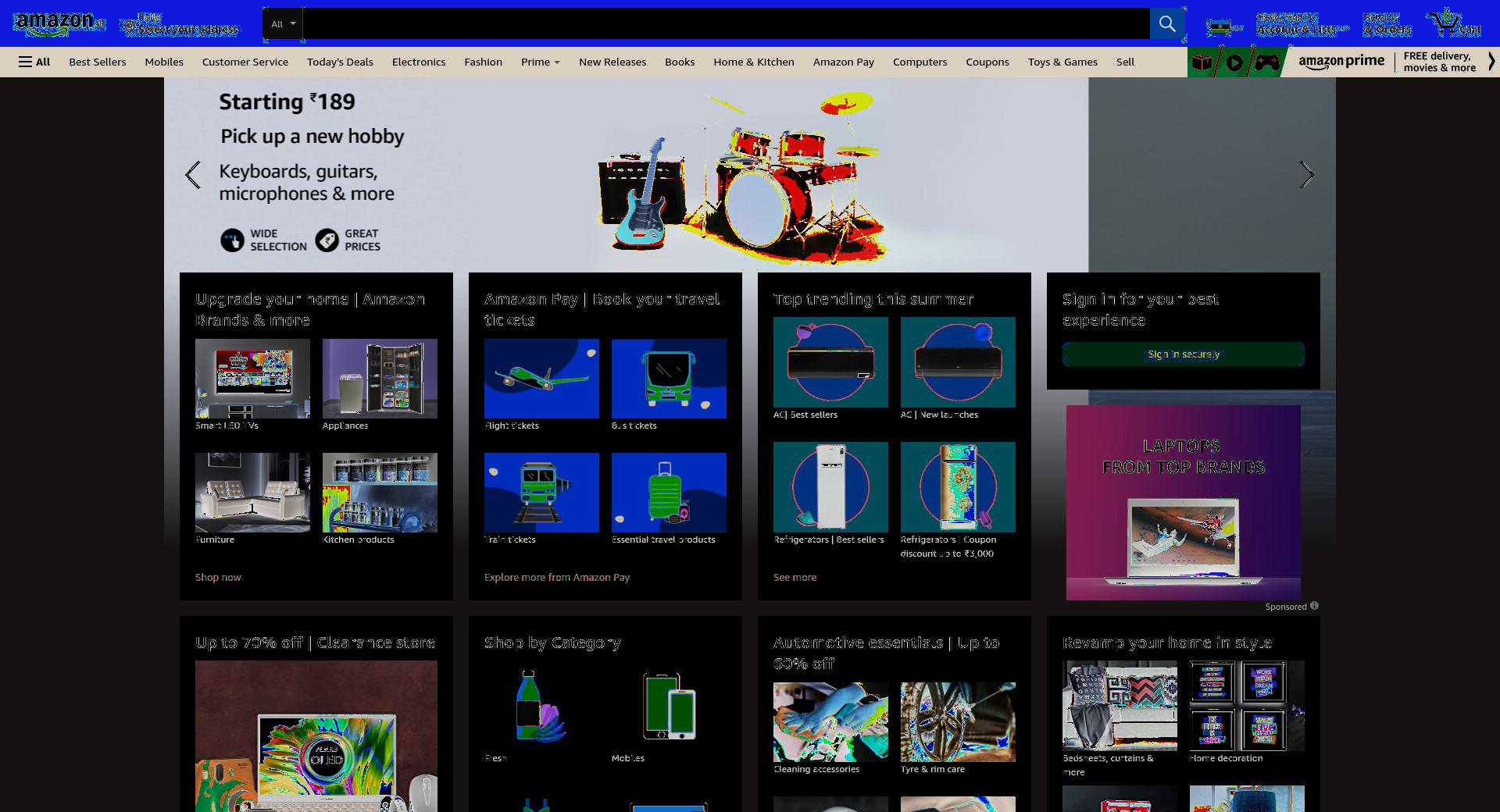Viewport: 1500px width, 812px height.
Task: Open Amazon Pay in navigation bar
Action: tap(844, 62)
